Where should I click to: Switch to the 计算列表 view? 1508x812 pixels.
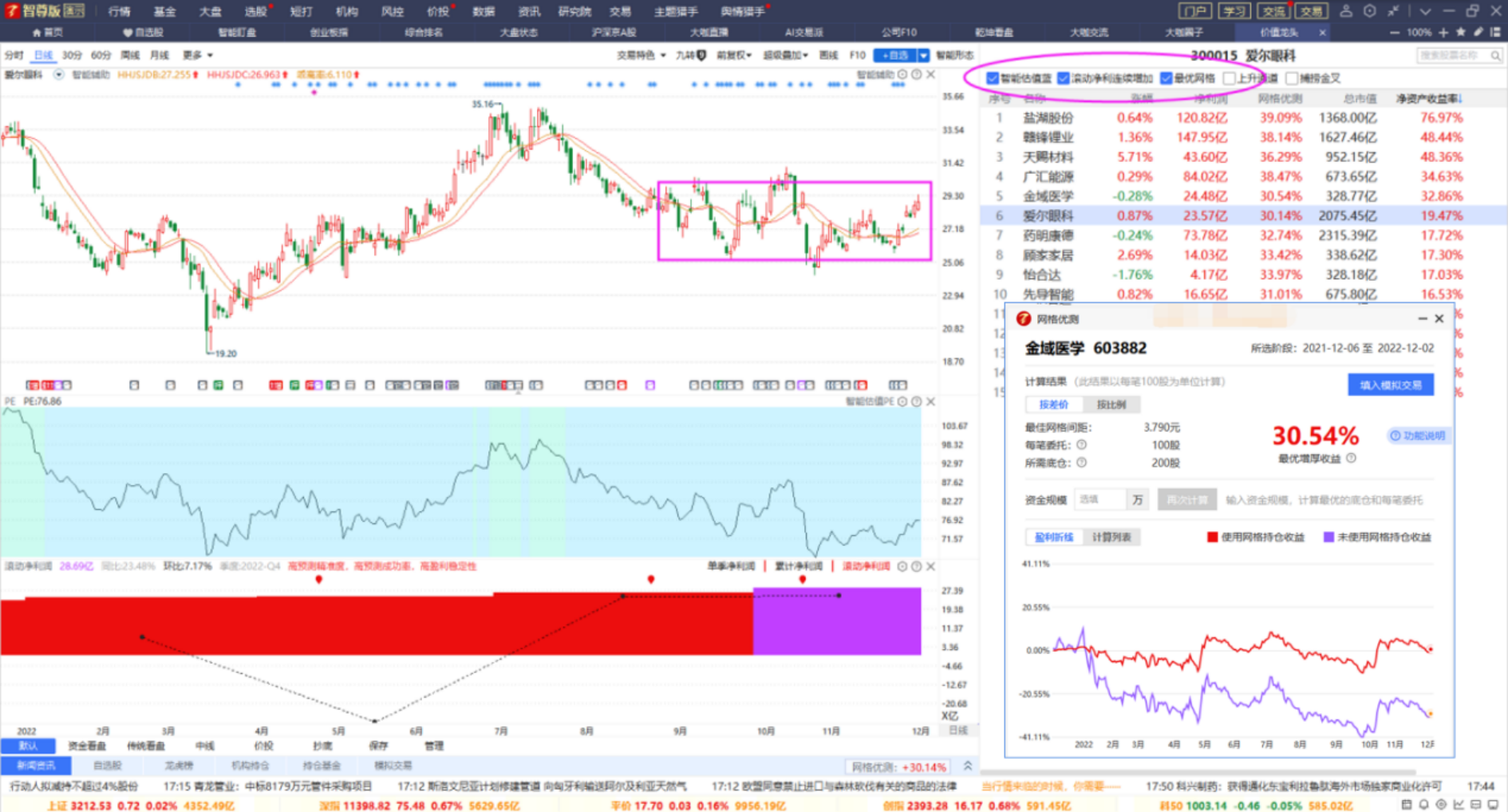(1111, 537)
